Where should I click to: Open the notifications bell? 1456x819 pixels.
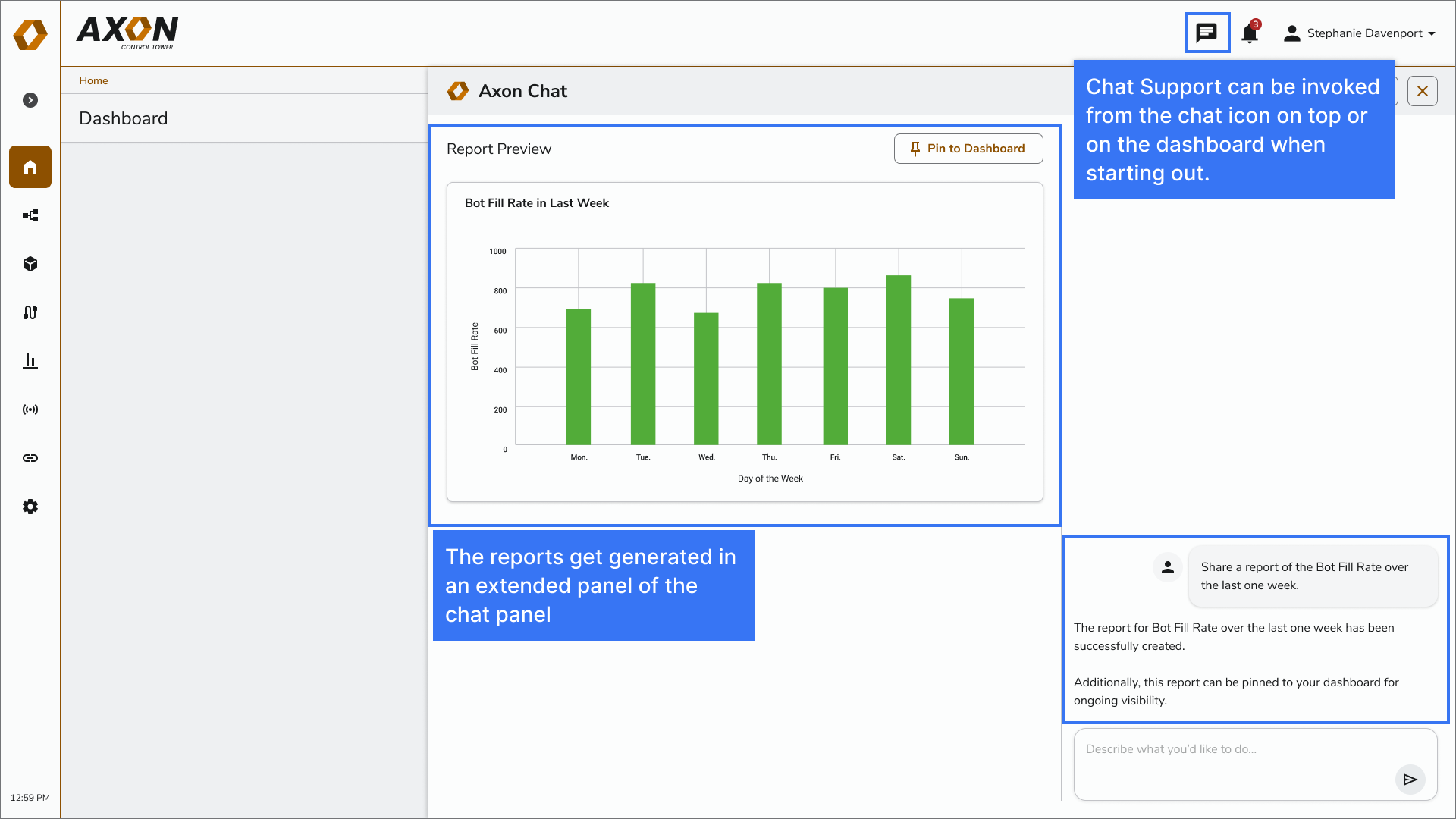(1250, 33)
